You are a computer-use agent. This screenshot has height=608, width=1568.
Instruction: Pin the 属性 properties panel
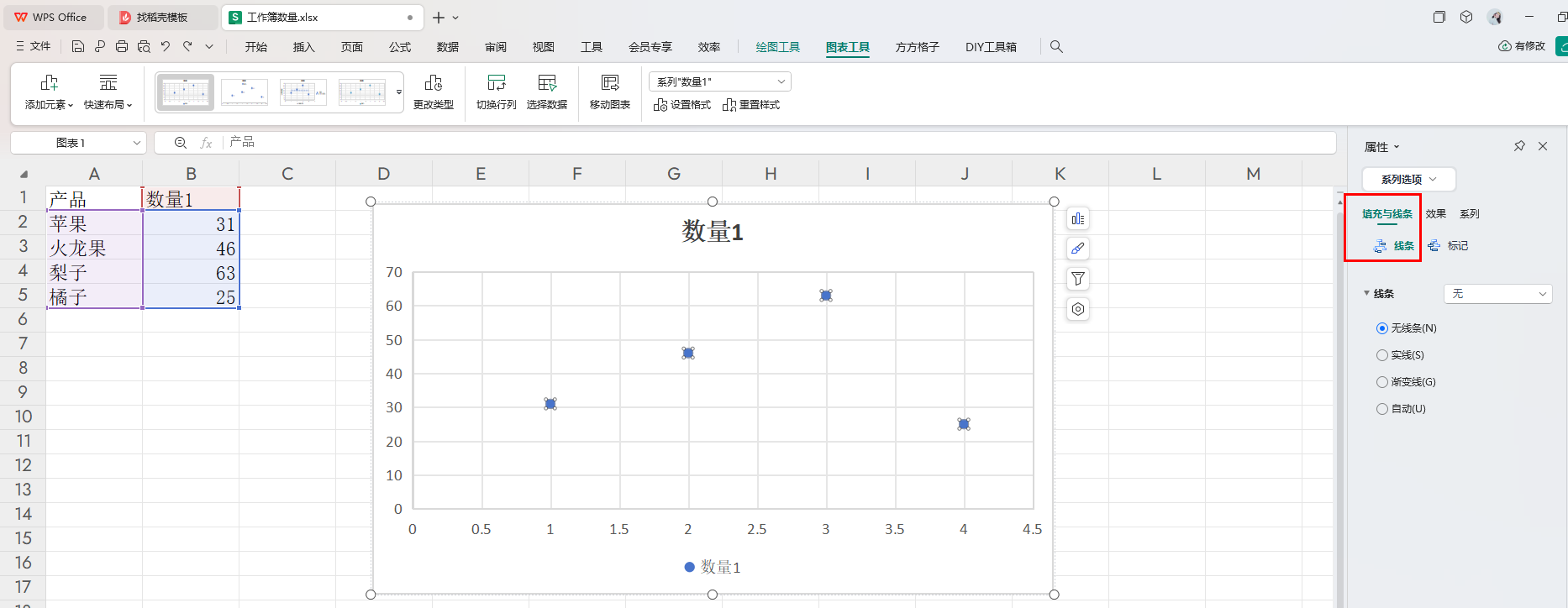pyautogui.click(x=1519, y=146)
